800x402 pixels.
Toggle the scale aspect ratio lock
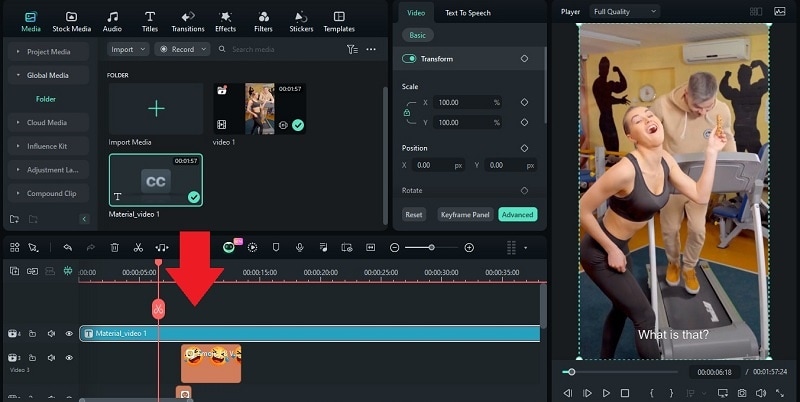407,112
